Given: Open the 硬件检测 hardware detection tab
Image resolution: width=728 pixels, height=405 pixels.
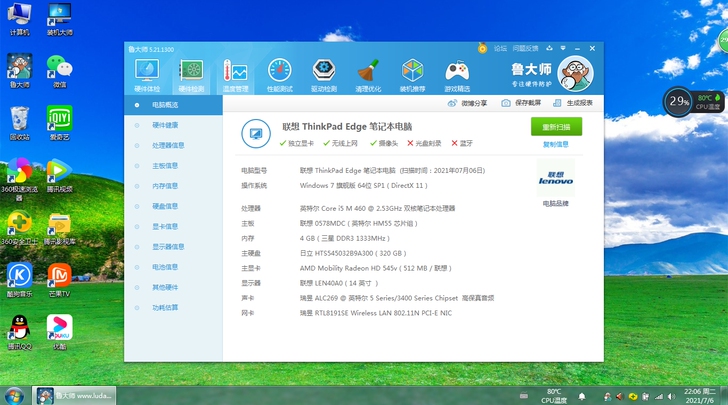Looking at the screenshot, I should 191,76.
